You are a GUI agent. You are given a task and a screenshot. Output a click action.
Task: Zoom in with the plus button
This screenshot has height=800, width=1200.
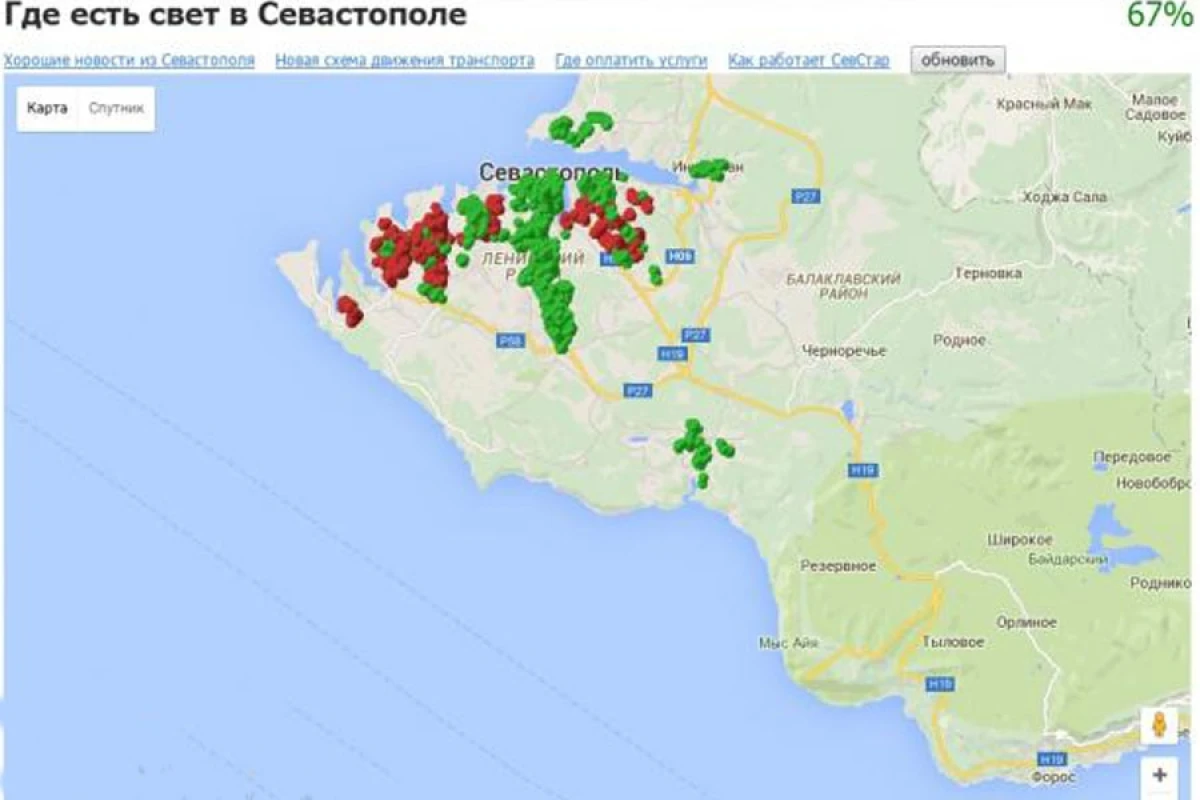click(x=1159, y=775)
